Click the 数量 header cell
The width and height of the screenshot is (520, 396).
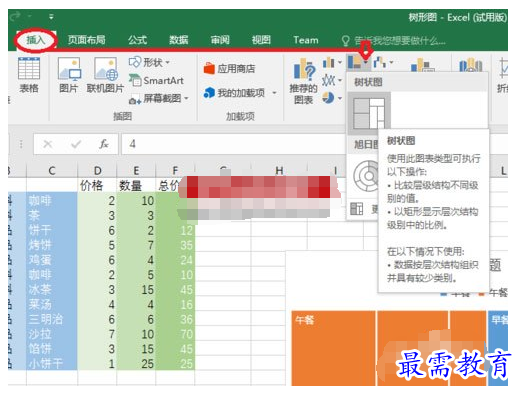(x=136, y=185)
